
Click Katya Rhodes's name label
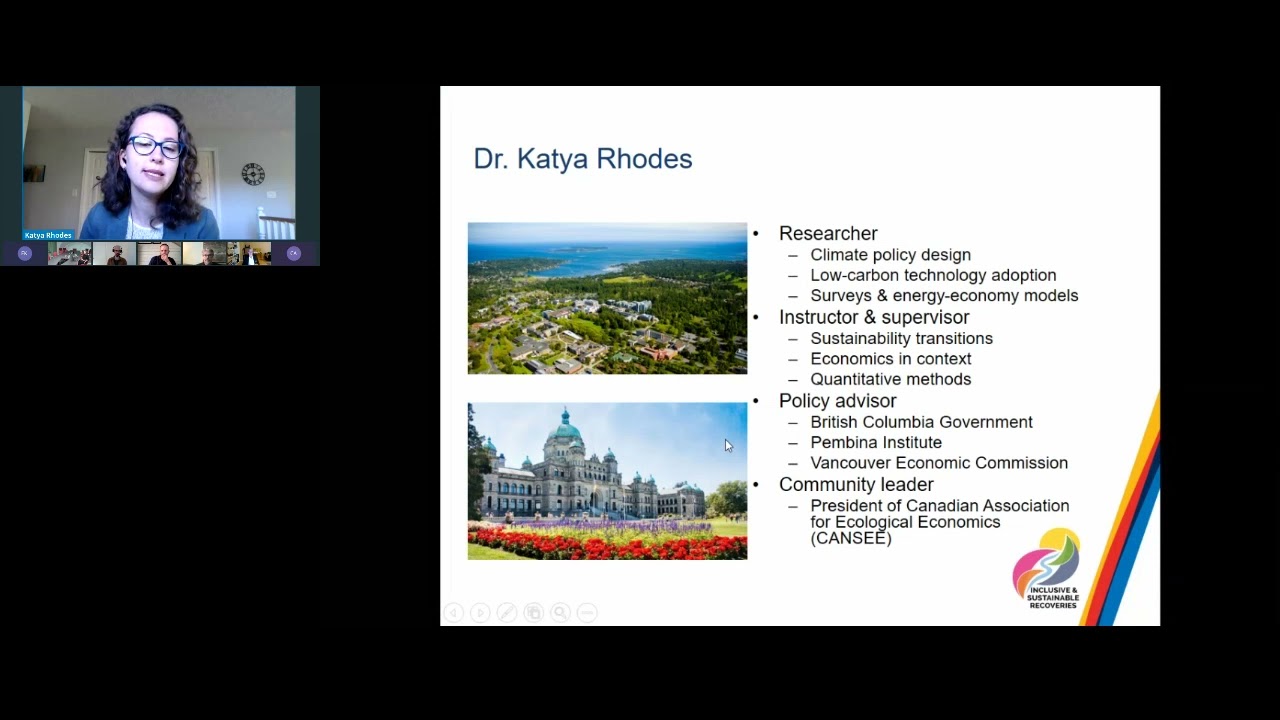point(47,235)
